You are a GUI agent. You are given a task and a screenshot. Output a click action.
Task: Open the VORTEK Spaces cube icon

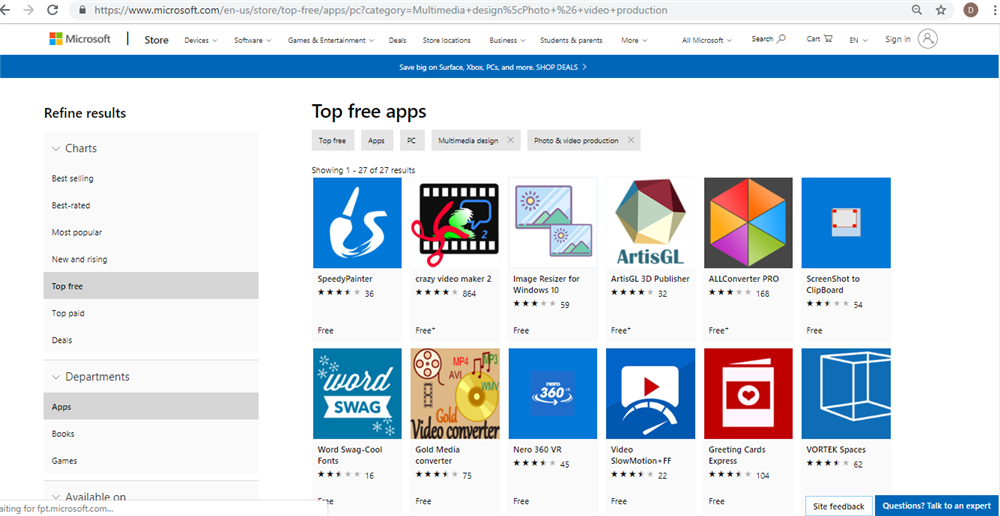tap(846, 394)
